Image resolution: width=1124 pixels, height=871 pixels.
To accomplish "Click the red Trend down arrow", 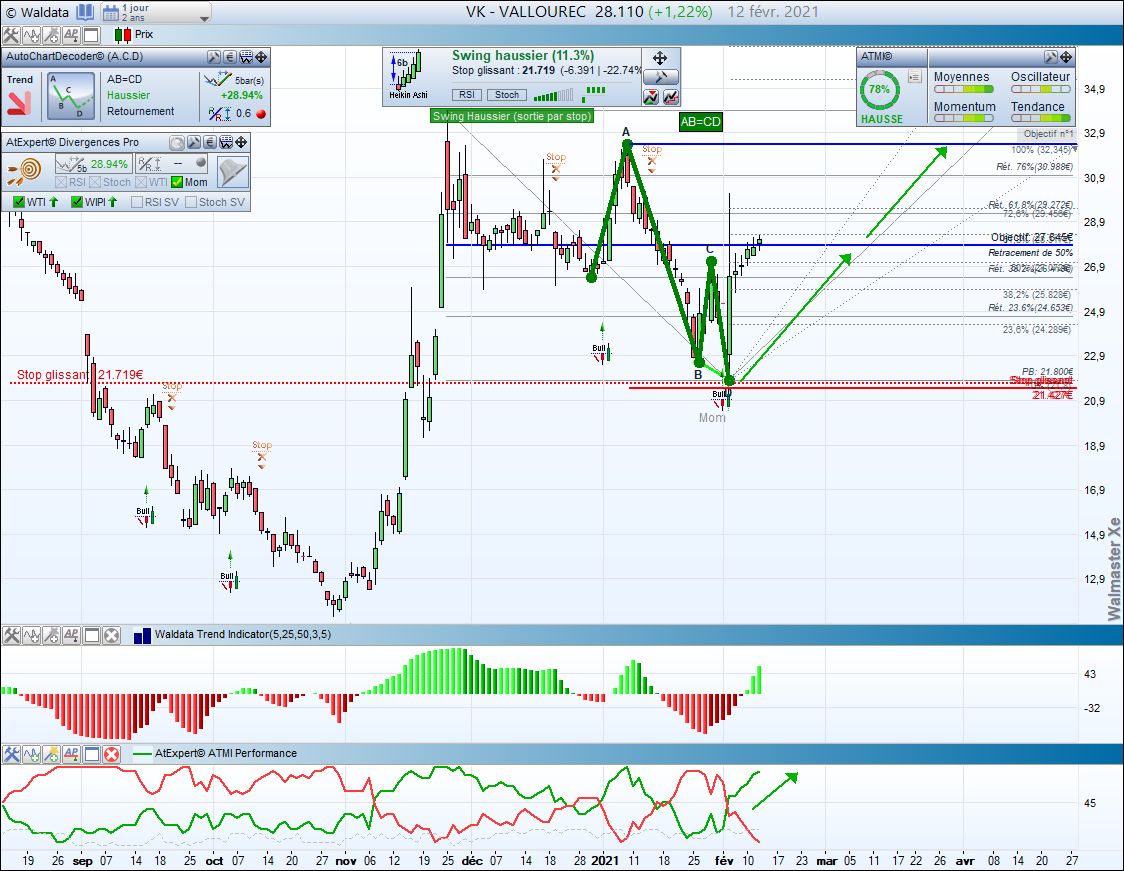I will (x=19, y=103).
